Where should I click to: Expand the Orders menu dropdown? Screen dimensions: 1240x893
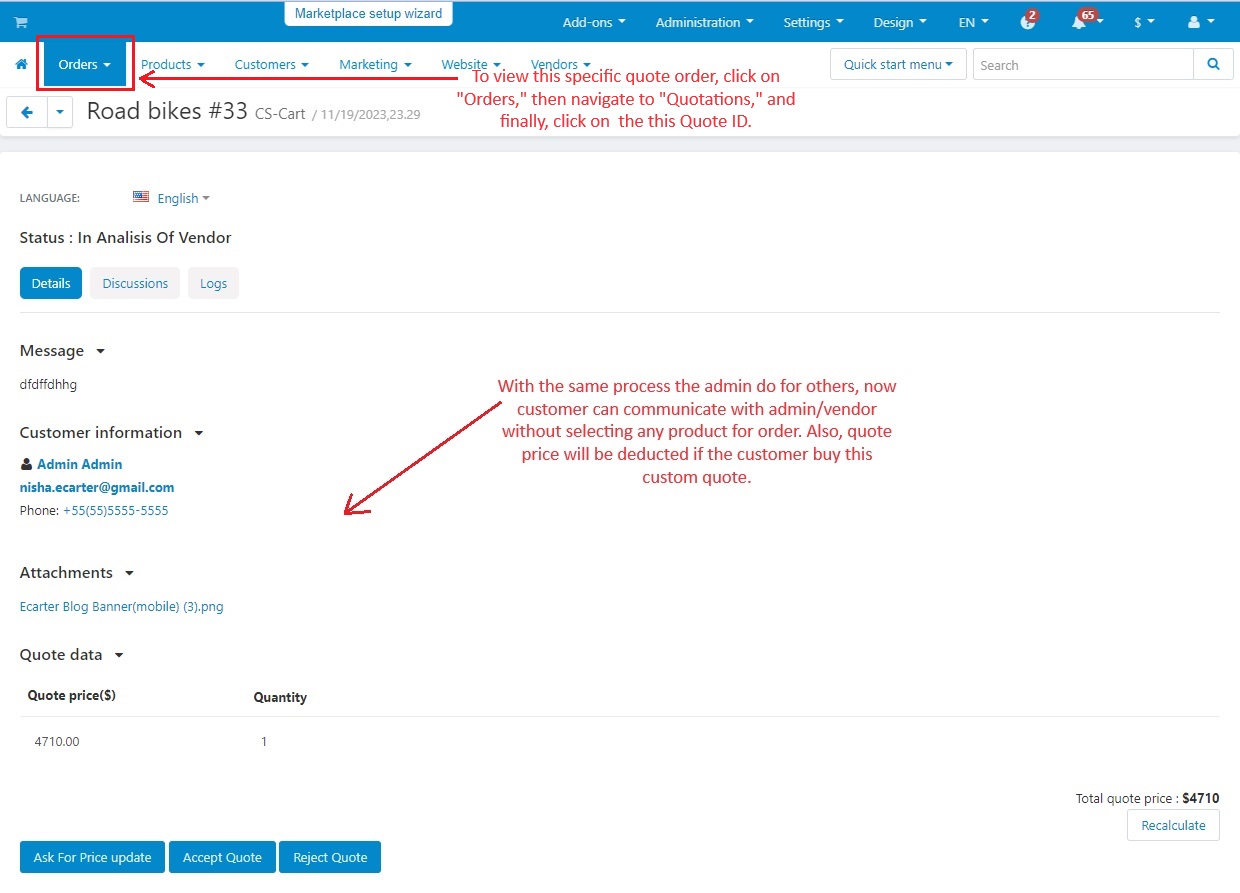point(84,63)
